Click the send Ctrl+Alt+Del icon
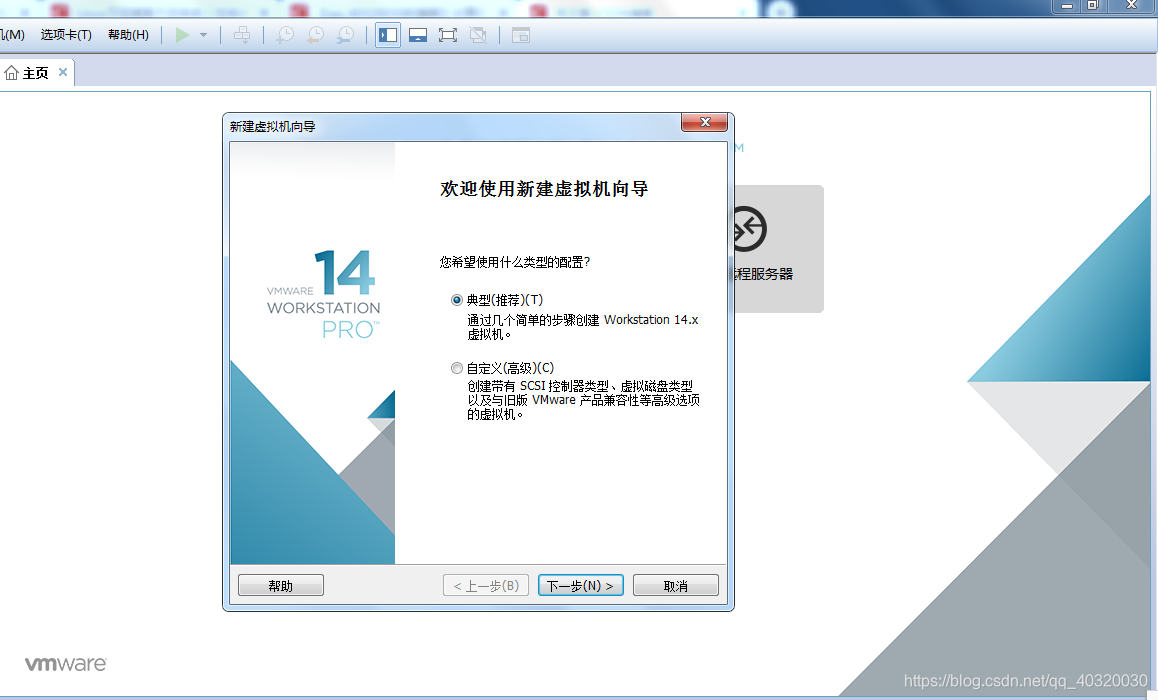 [241, 35]
